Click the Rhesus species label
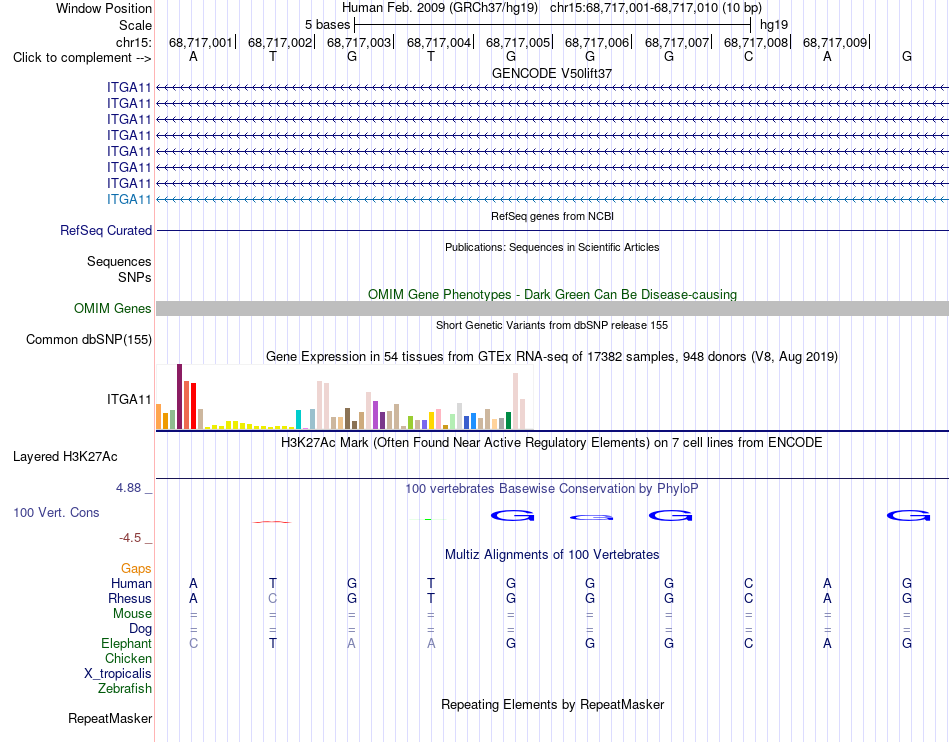 tap(130, 598)
